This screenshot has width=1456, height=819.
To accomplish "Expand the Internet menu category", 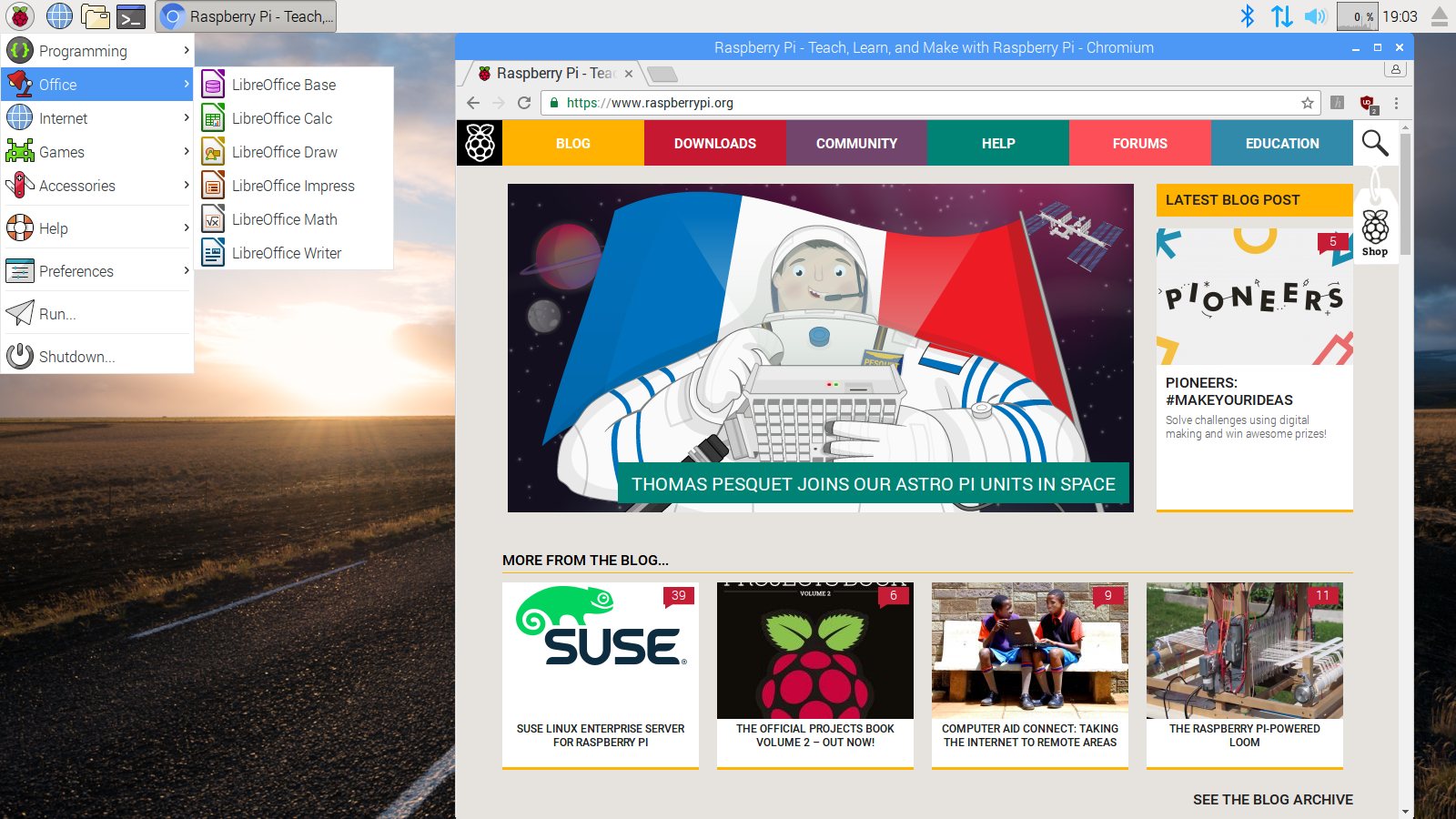I will 97,118.
